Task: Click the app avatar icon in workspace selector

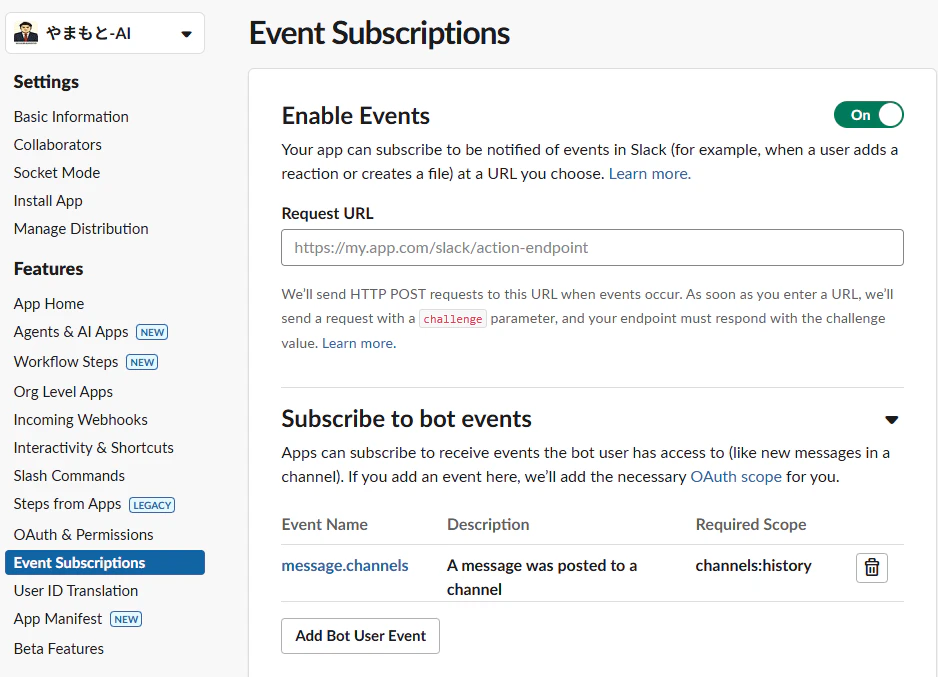Action: [26, 33]
